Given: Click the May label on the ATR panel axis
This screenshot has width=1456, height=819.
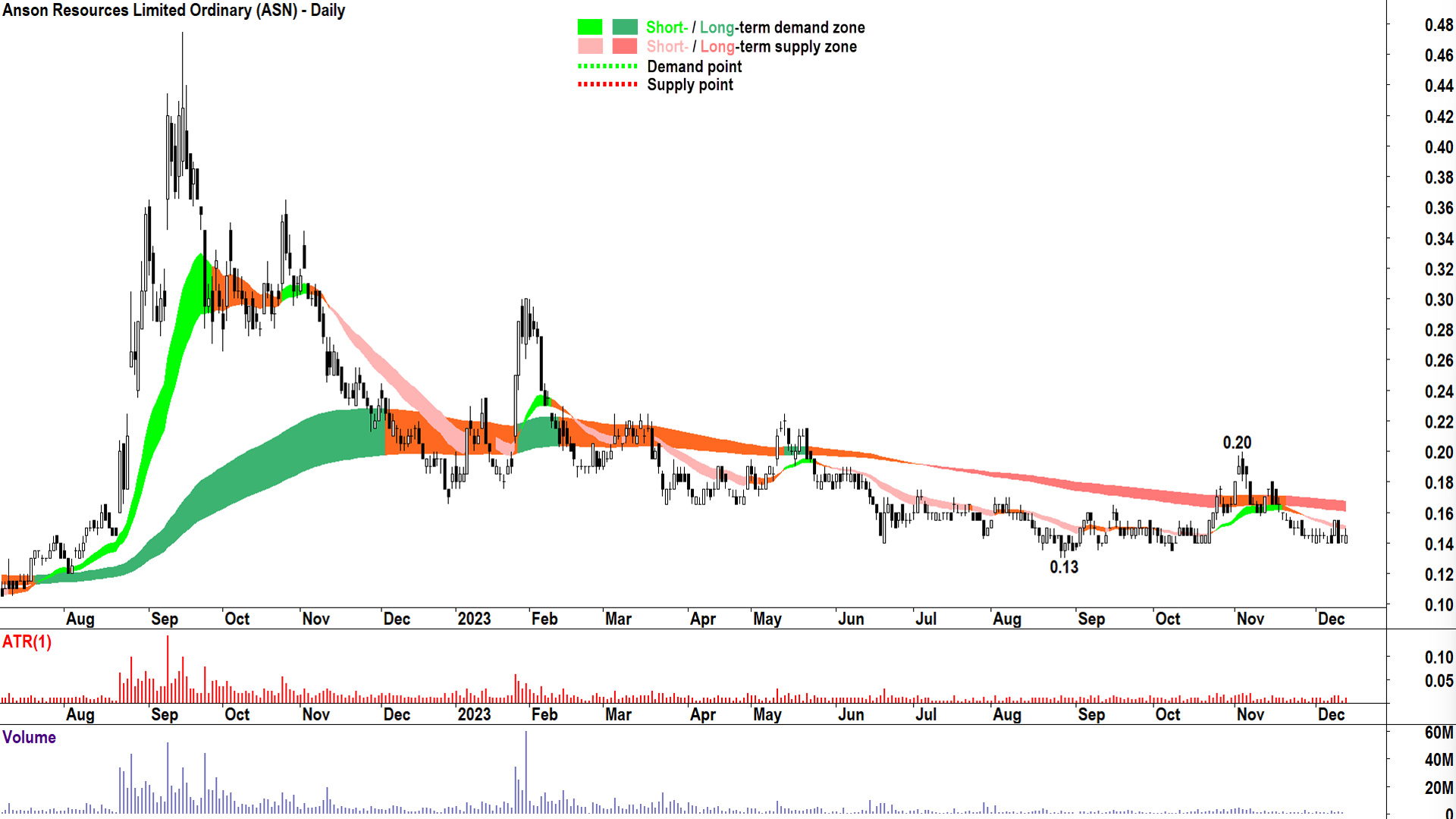Looking at the screenshot, I should (x=767, y=714).
